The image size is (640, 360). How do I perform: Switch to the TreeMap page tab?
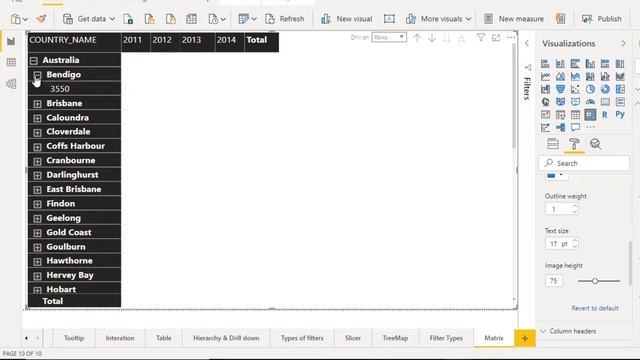point(395,338)
